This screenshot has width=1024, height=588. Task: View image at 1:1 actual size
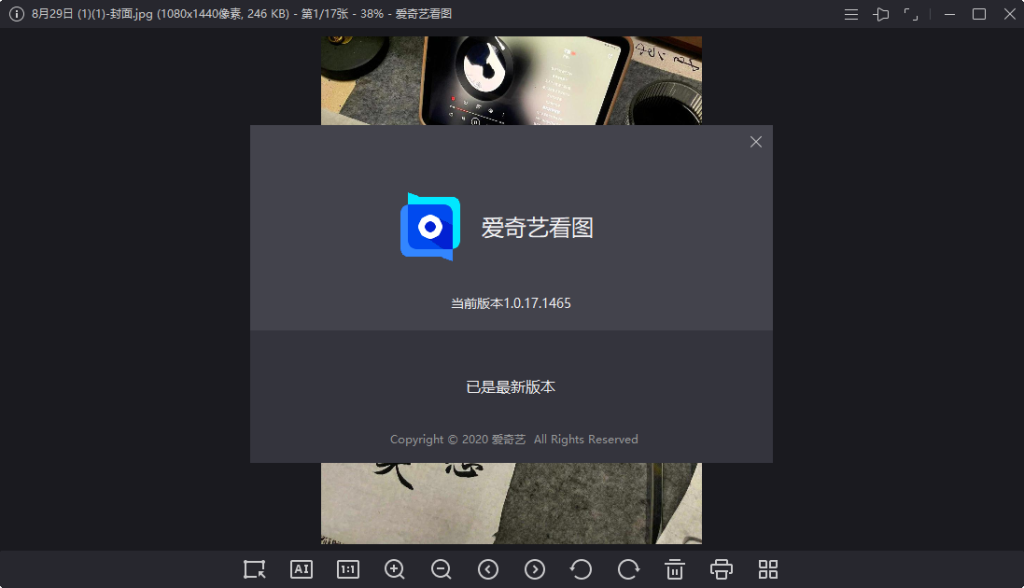[x=348, y=569]
